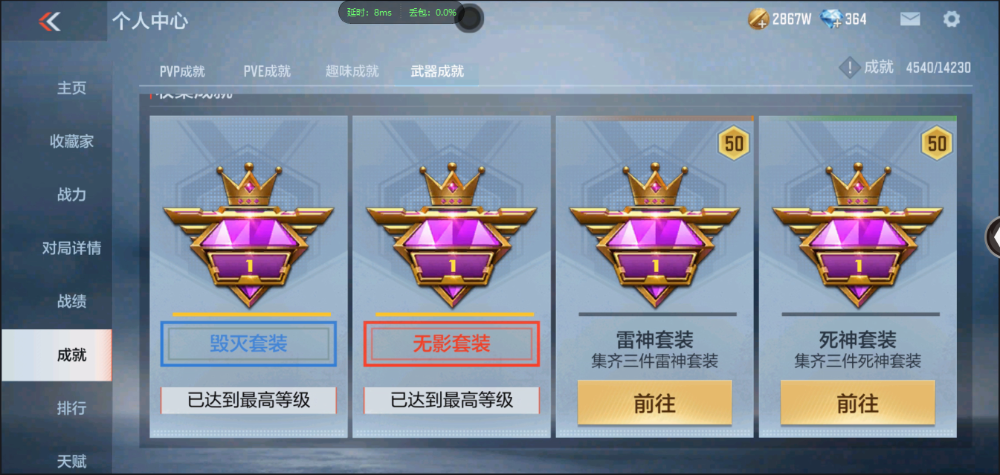Switch to the PVE成就 tab

click(267, 71)
